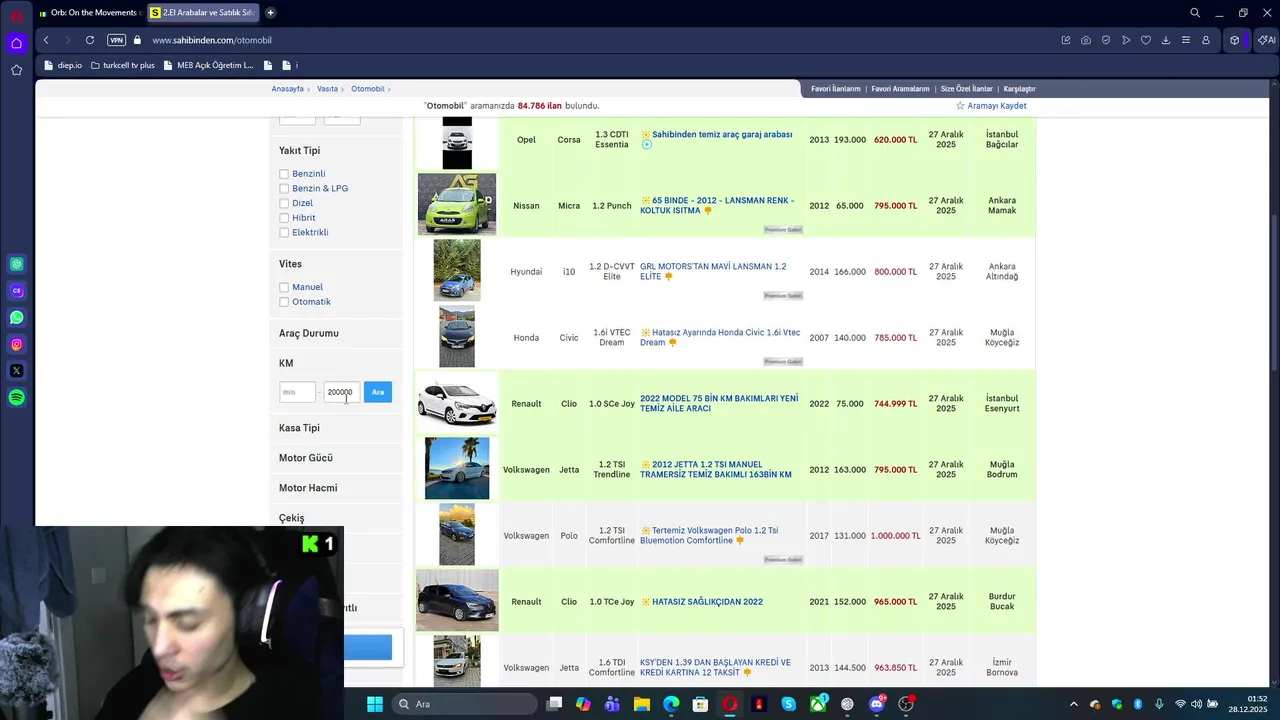Check the Otomatik transmission checkbox
This screenshot has width=1280, height=720.
(284, 302)
